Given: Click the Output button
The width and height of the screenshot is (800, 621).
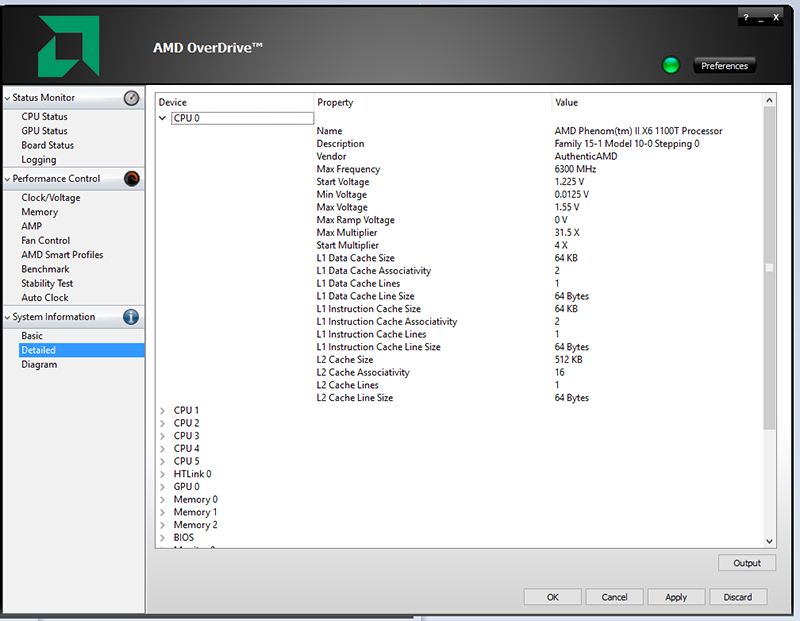Looking at the screenshot, I should point(747,563).
